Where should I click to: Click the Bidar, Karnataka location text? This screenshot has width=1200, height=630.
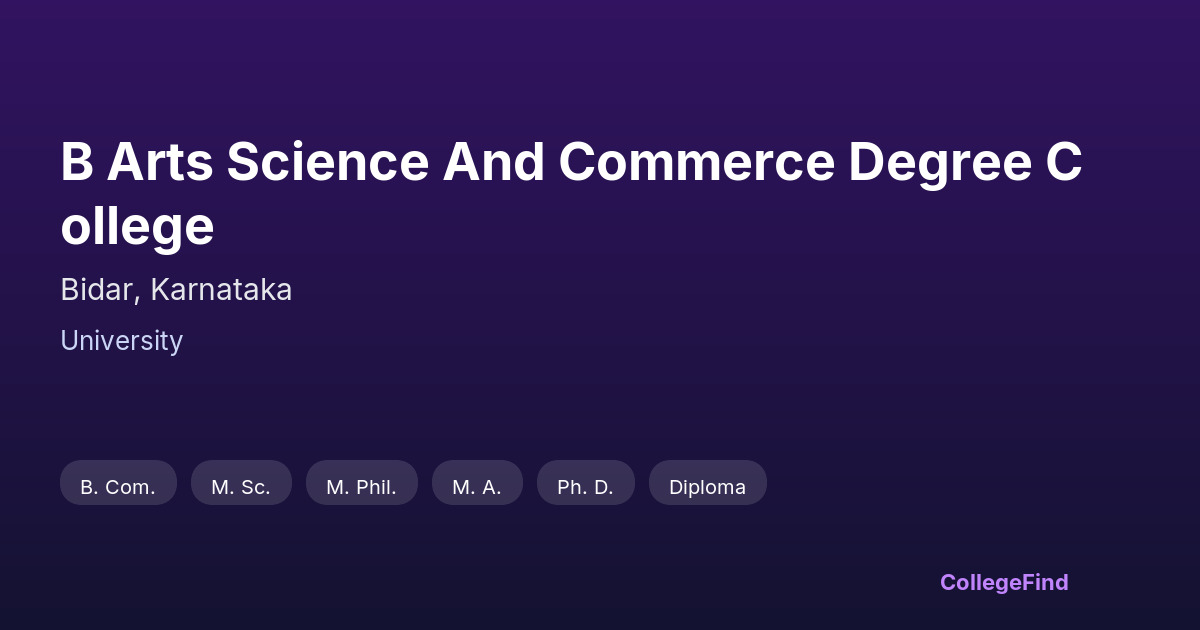tap(176, 290)
